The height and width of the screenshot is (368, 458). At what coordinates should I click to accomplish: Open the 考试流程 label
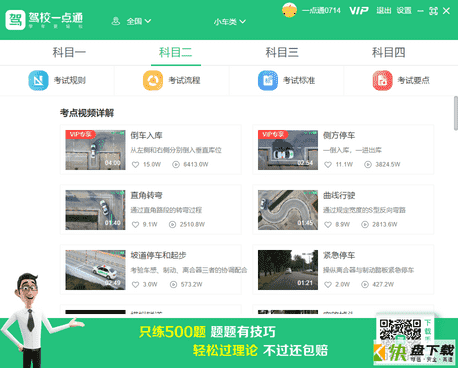coord(184,80)
